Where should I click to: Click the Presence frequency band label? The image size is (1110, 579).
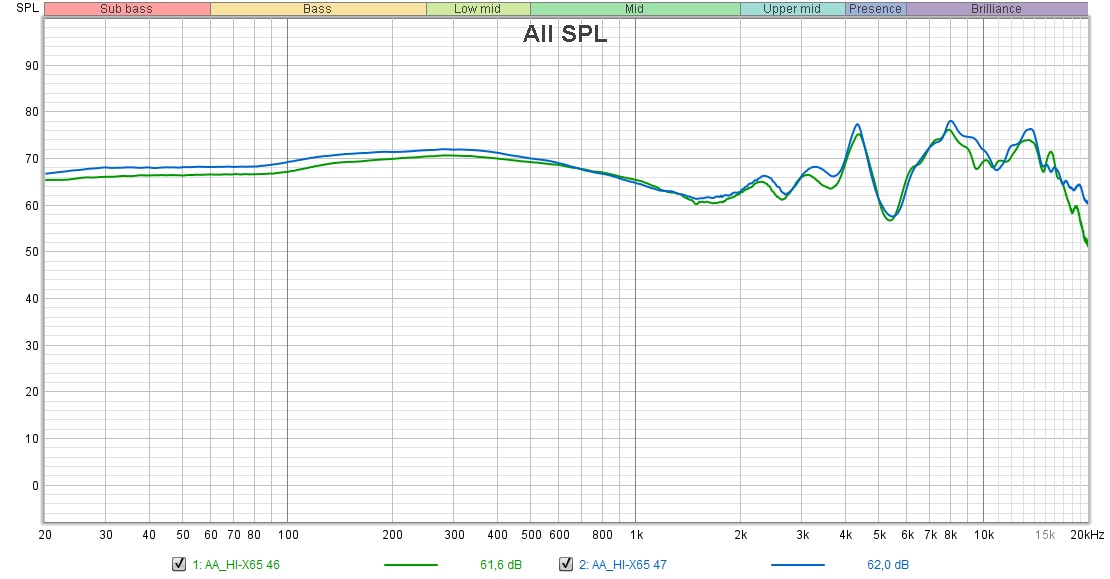point(876,9)
